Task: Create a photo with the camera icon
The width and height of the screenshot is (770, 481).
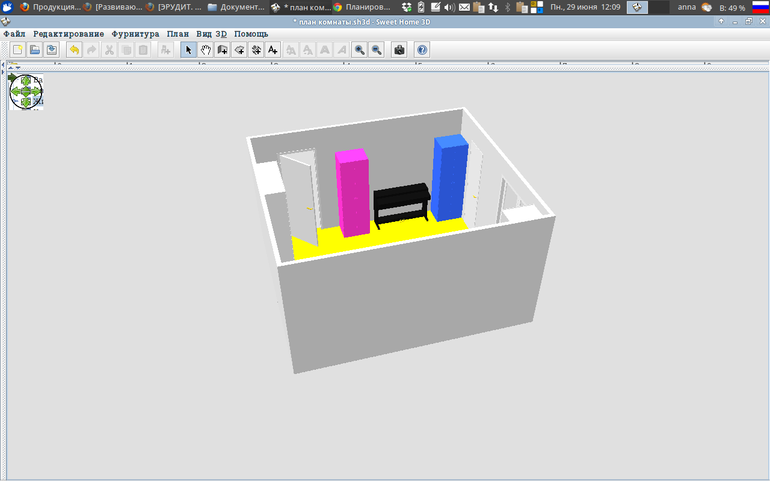Action: [399, 49]
